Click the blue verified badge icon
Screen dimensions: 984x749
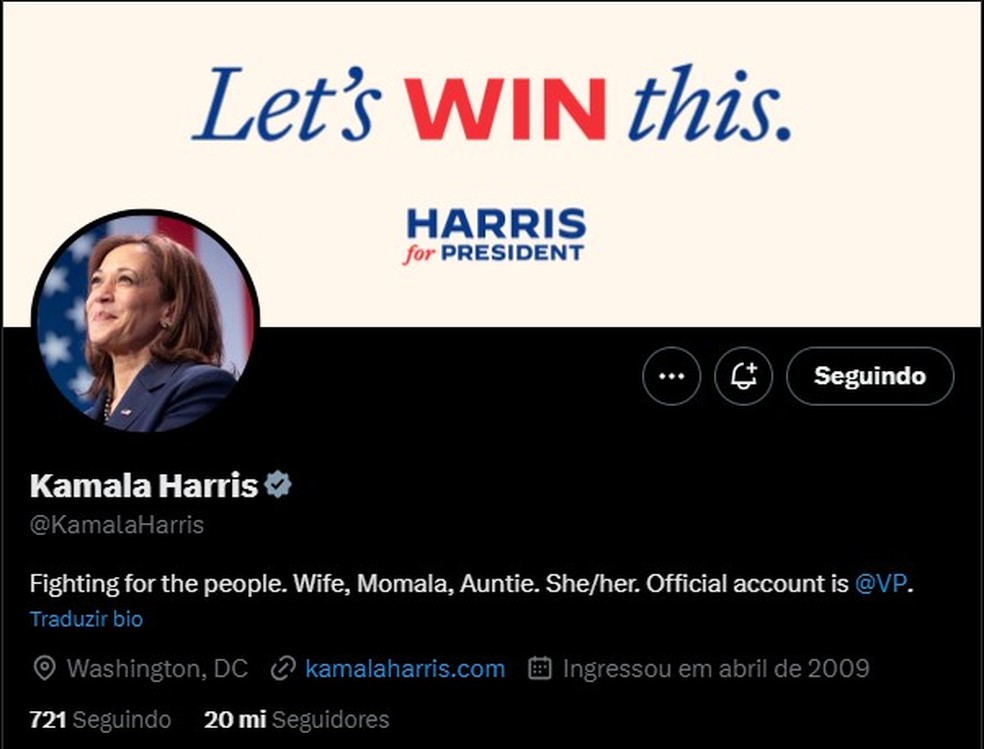(x=277, y=485)
